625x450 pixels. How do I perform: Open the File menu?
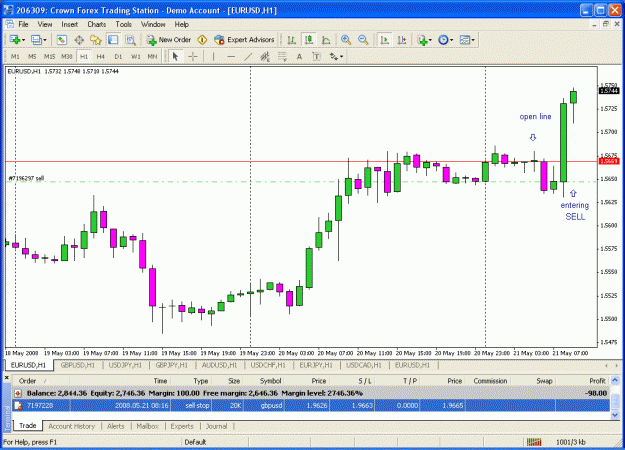(24, 24)
